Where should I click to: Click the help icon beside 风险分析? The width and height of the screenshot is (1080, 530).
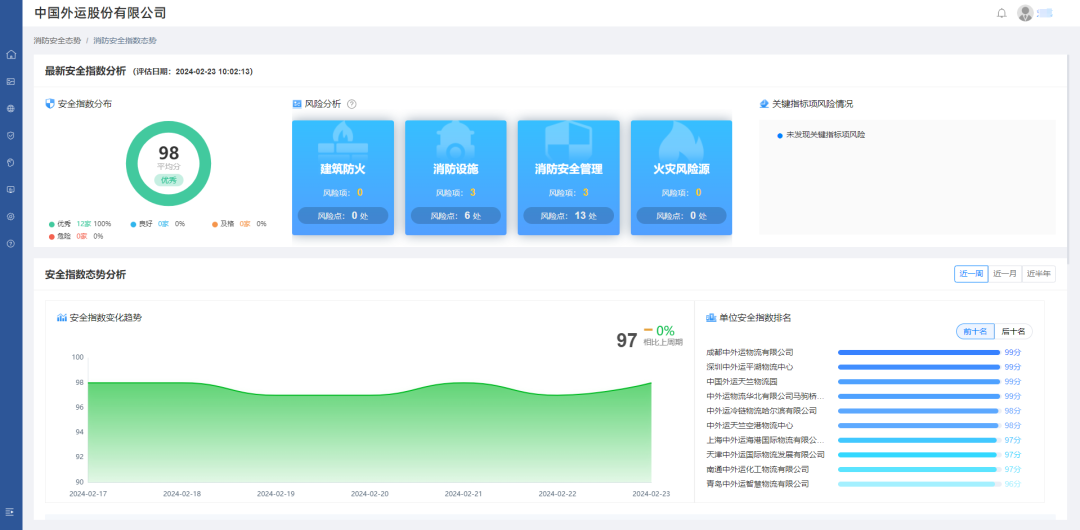point(351,104)
